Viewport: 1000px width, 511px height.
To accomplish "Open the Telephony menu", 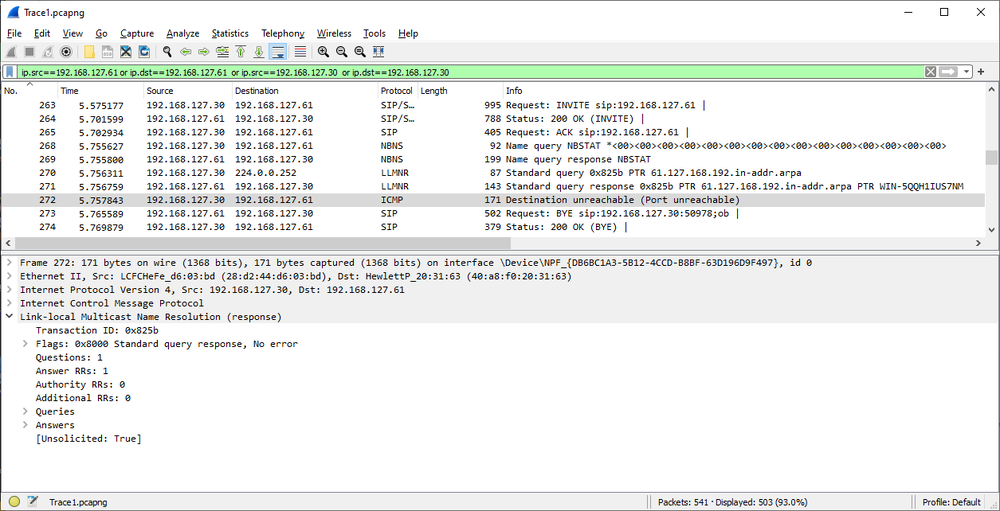I will (283, 33).
